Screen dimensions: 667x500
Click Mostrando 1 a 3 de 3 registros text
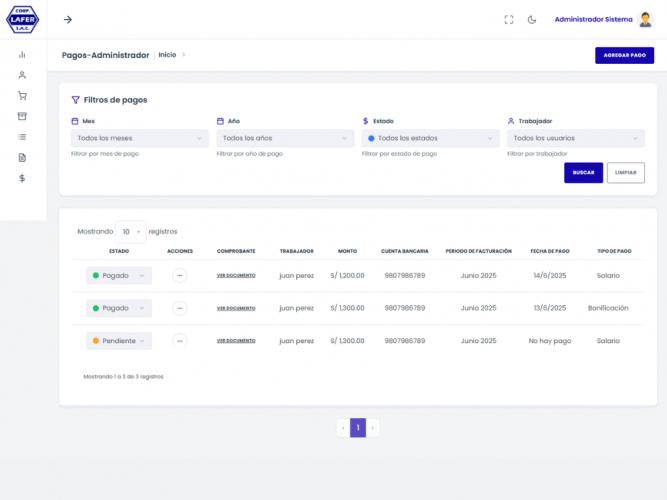[123, 377]
